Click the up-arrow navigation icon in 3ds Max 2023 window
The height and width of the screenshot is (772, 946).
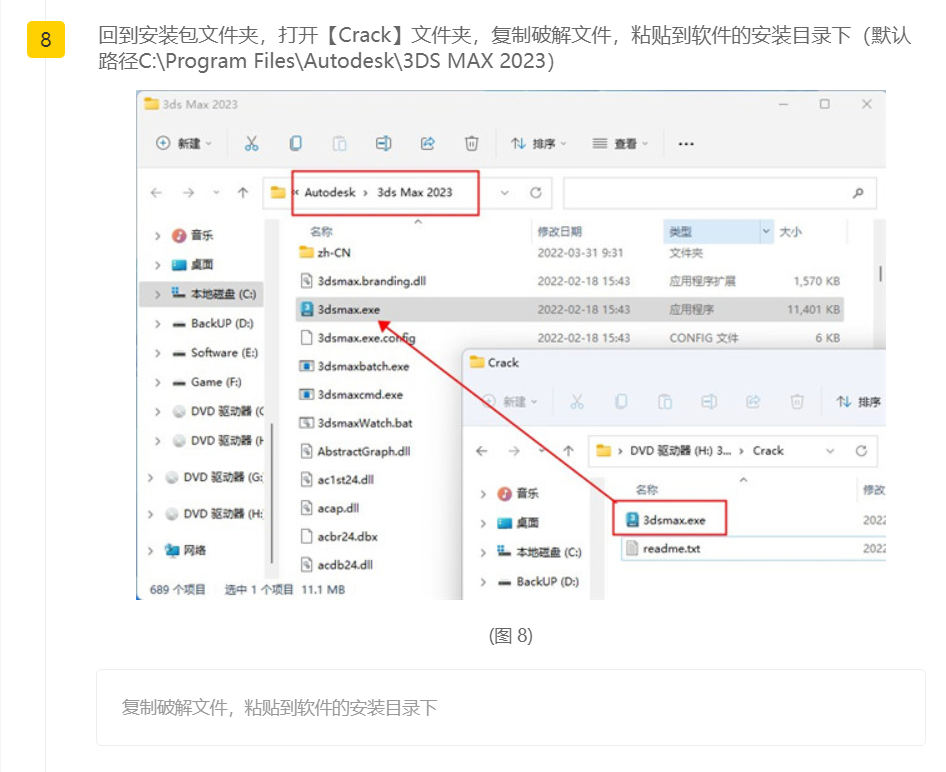point(242,193)
